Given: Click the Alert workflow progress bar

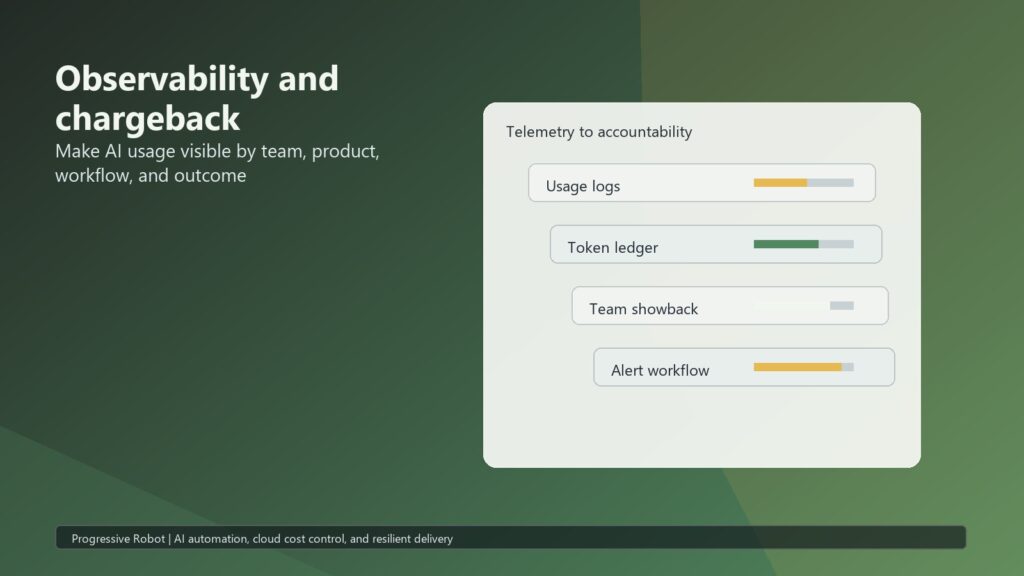Looking at the screenshot, I should tap(803, 367).
